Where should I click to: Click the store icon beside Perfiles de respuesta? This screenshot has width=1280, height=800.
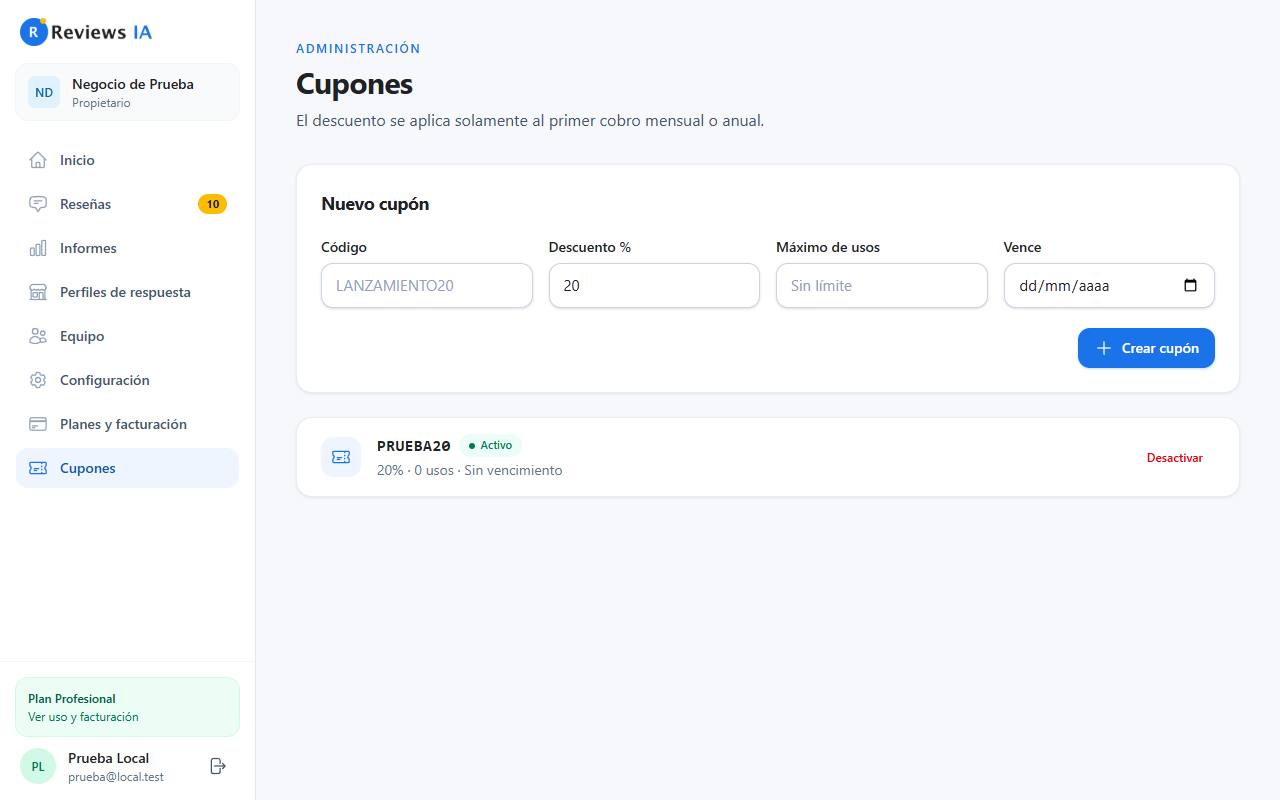38,292
